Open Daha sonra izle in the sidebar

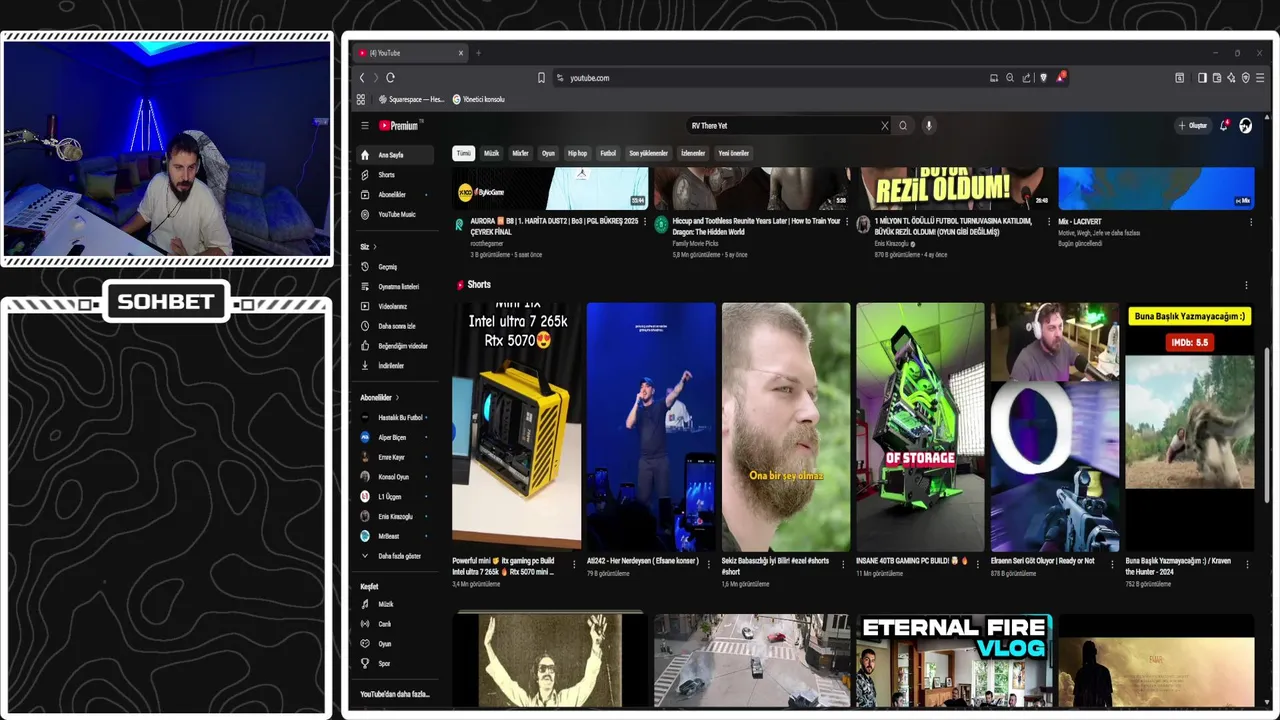396,326
